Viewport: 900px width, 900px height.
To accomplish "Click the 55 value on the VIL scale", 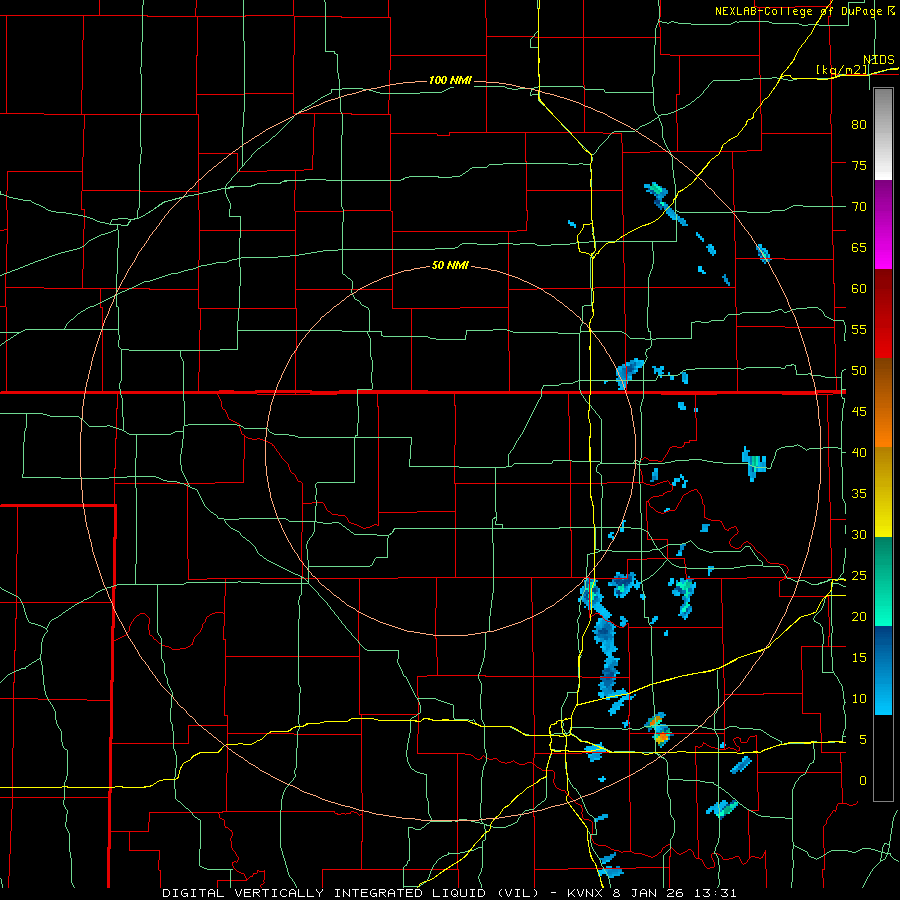I will point(859,329).
